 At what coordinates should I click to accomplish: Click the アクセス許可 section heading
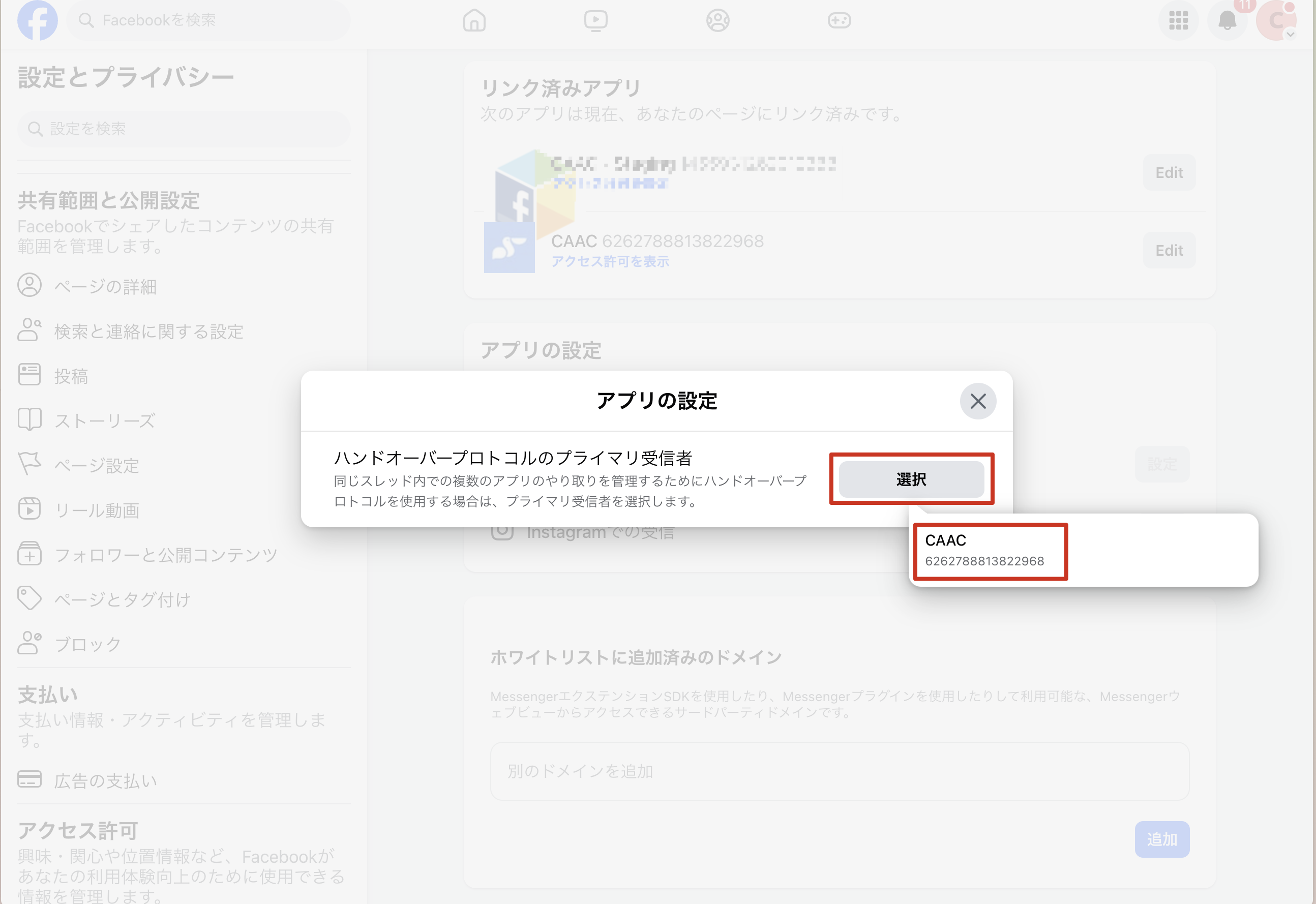click(x=78, y=830)
